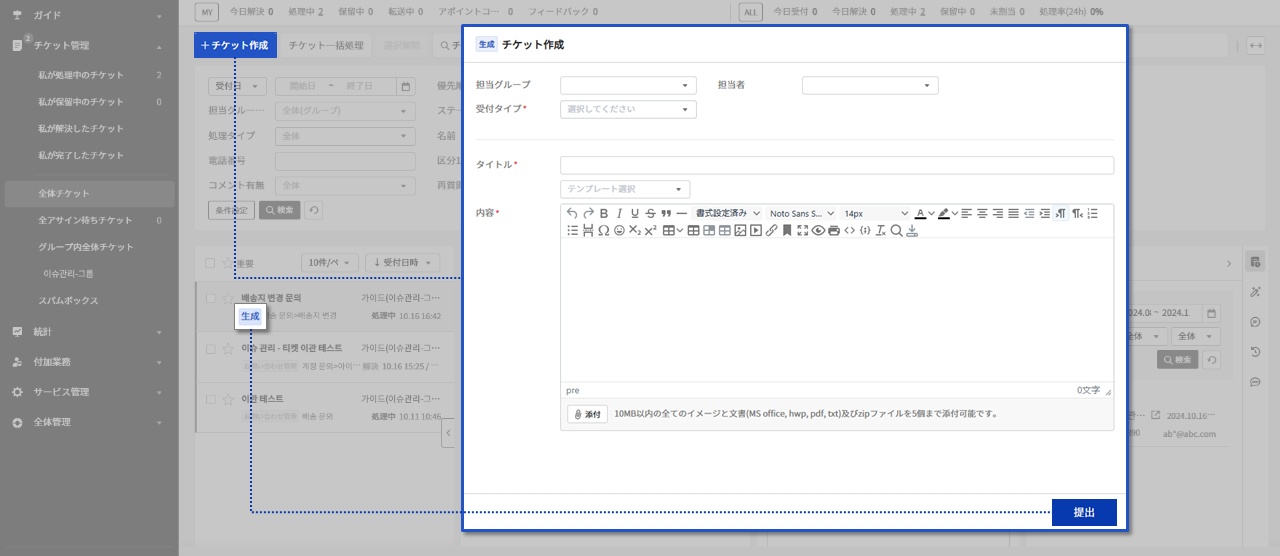
Task: Click the タイトル input field
Action: [836, 165]
